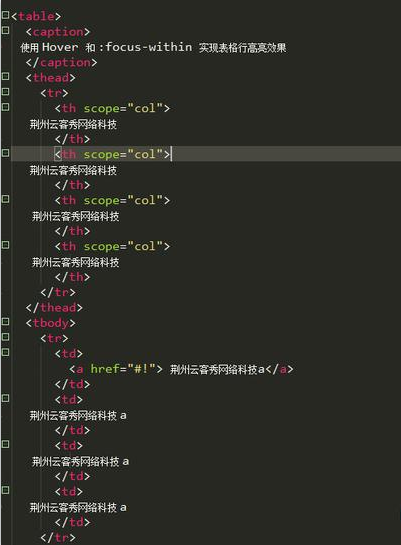Fold the third td block in tbody
Screen dimensions: 401x545
tap(5, 444)
